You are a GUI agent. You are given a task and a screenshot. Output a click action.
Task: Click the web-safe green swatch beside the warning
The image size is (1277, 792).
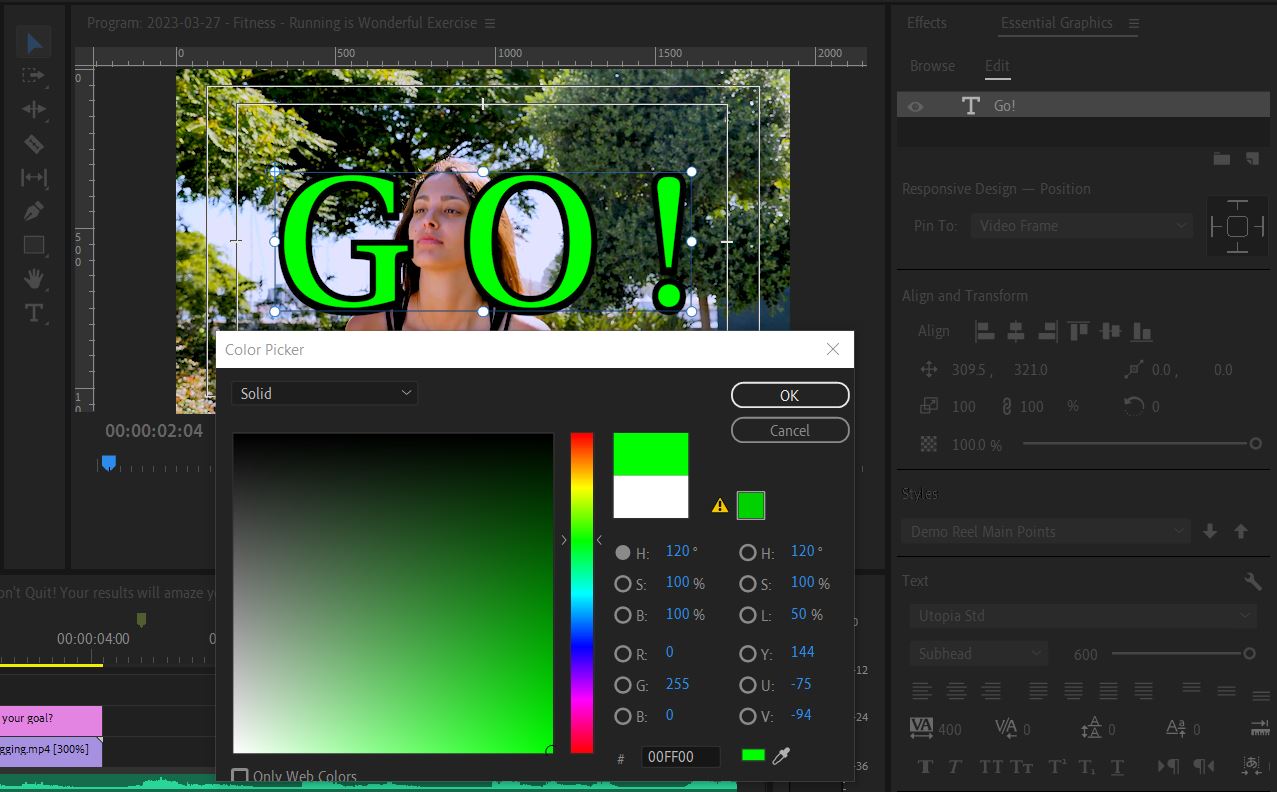pyautogui.click(x=751, y=505)
